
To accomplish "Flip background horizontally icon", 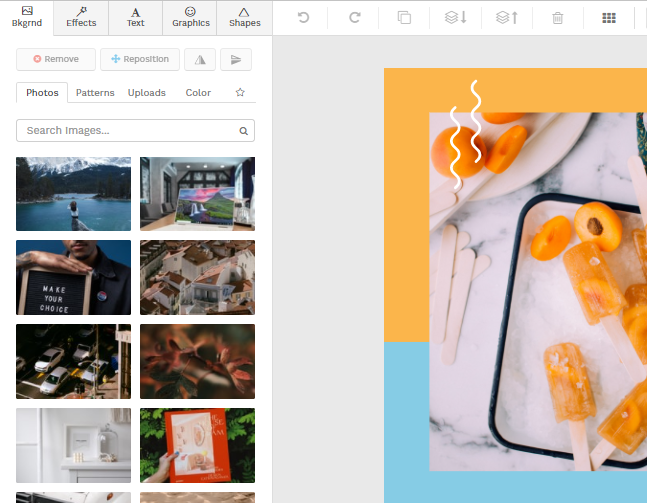I will tap(200, 60).
